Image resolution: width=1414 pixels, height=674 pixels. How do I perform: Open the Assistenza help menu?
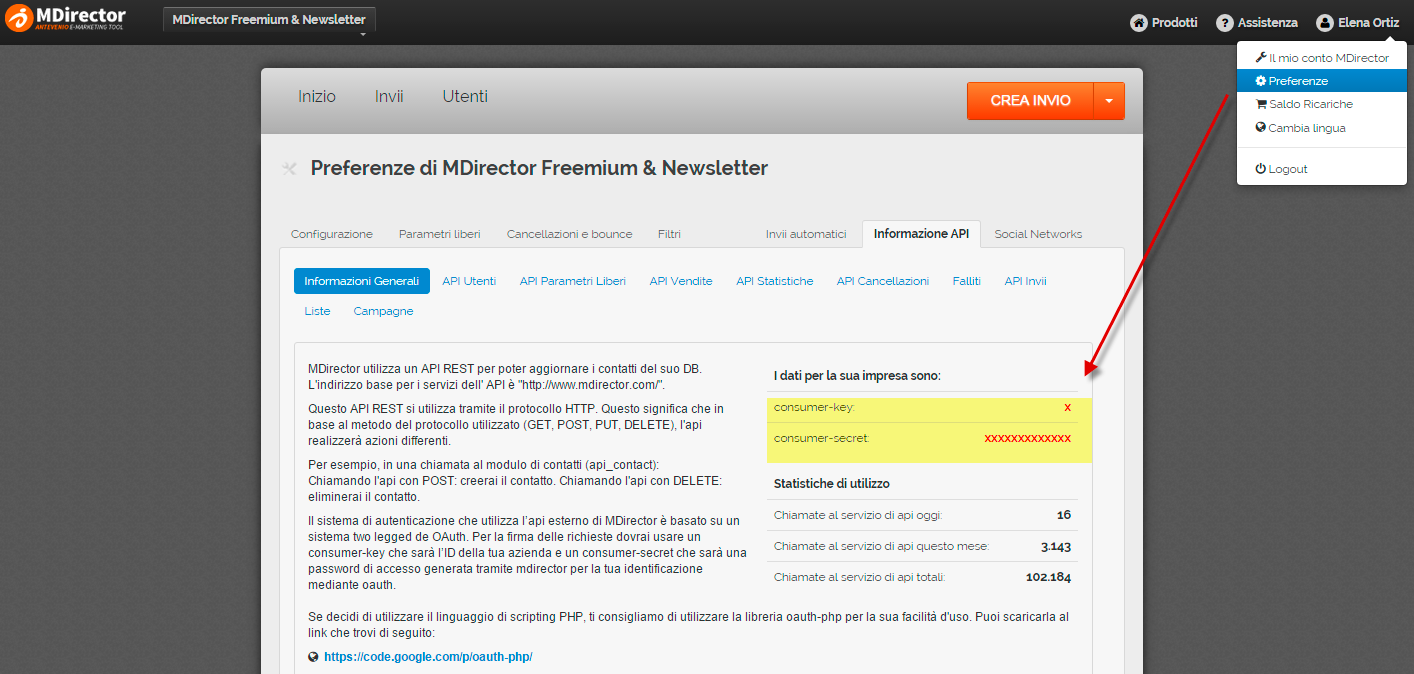(1257, 22)
